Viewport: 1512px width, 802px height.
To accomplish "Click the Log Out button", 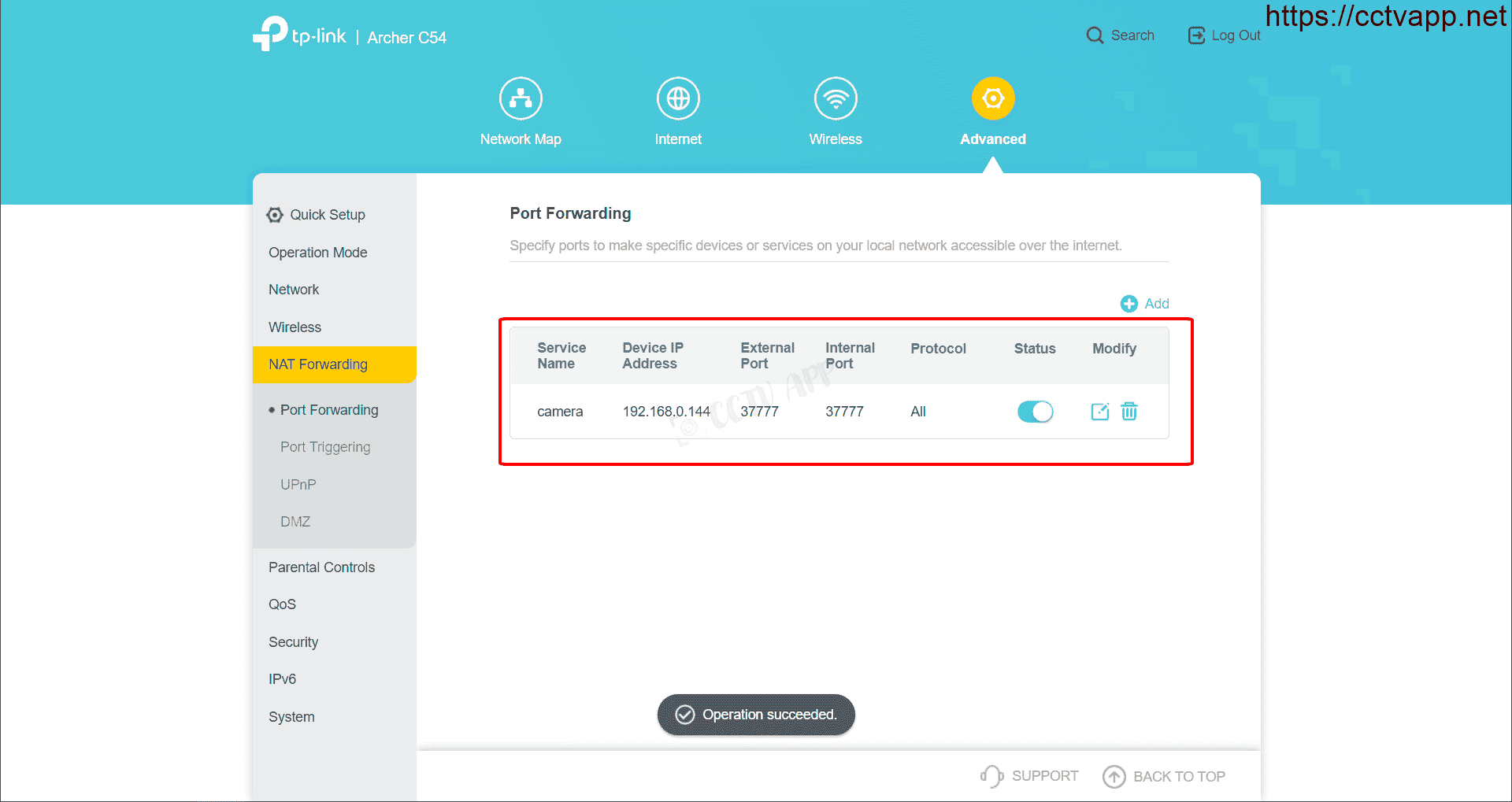I will (1225, 35).
